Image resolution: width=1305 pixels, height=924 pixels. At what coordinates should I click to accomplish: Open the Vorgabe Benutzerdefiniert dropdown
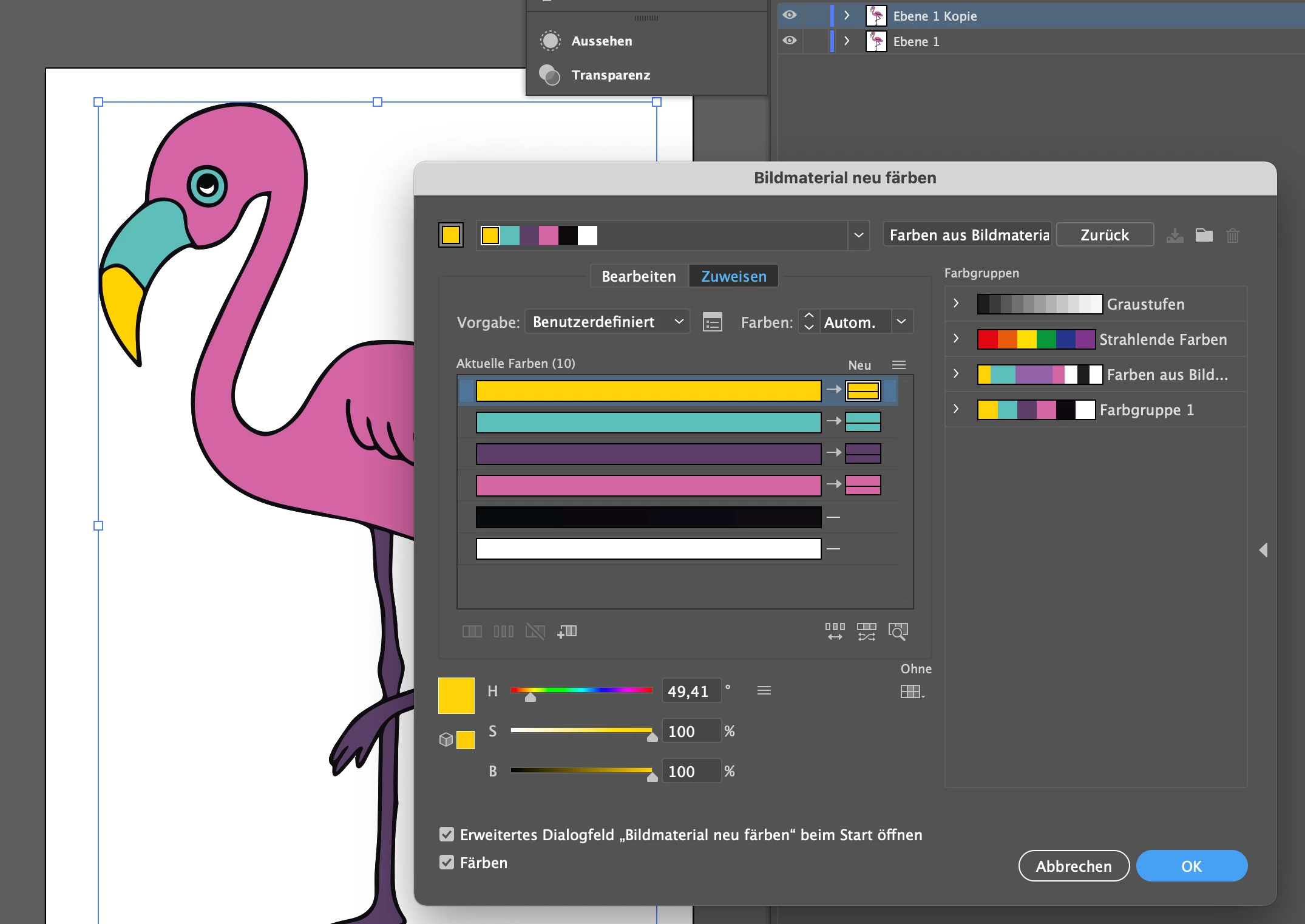(x=608, y=322)
